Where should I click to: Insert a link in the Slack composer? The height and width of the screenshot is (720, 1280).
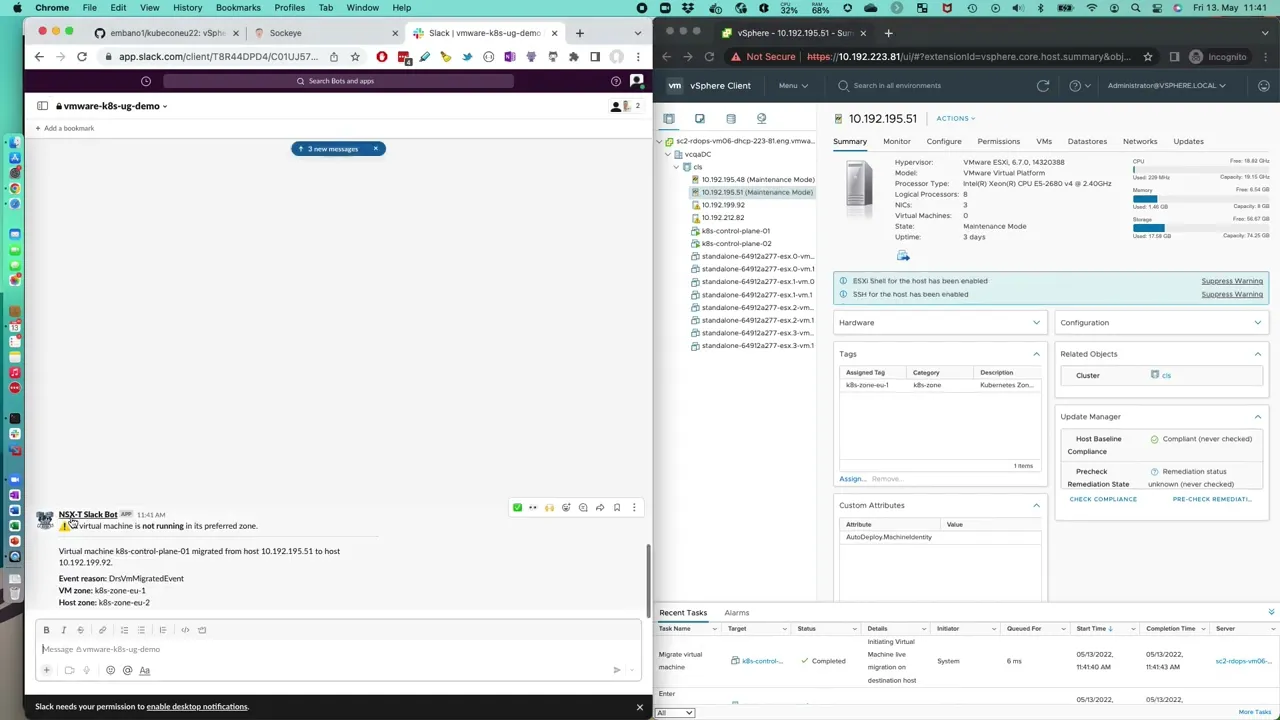[102, 630]
